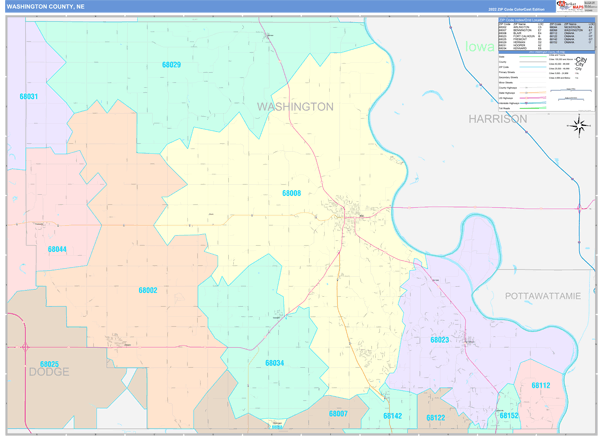Click the 68034 ZIP label

274,363
